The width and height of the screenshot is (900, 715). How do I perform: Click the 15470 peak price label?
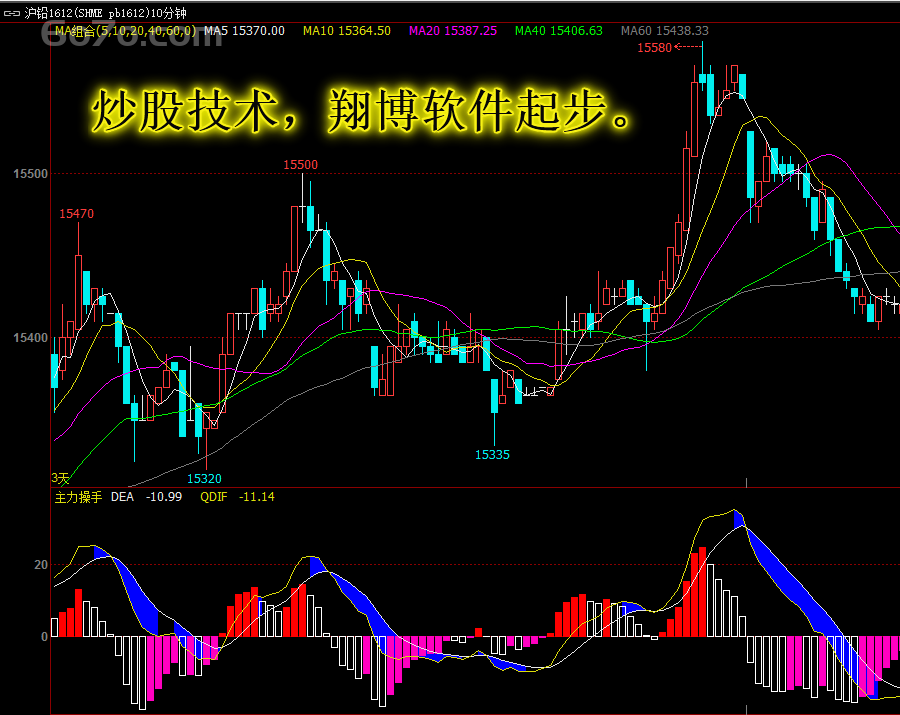76,213
